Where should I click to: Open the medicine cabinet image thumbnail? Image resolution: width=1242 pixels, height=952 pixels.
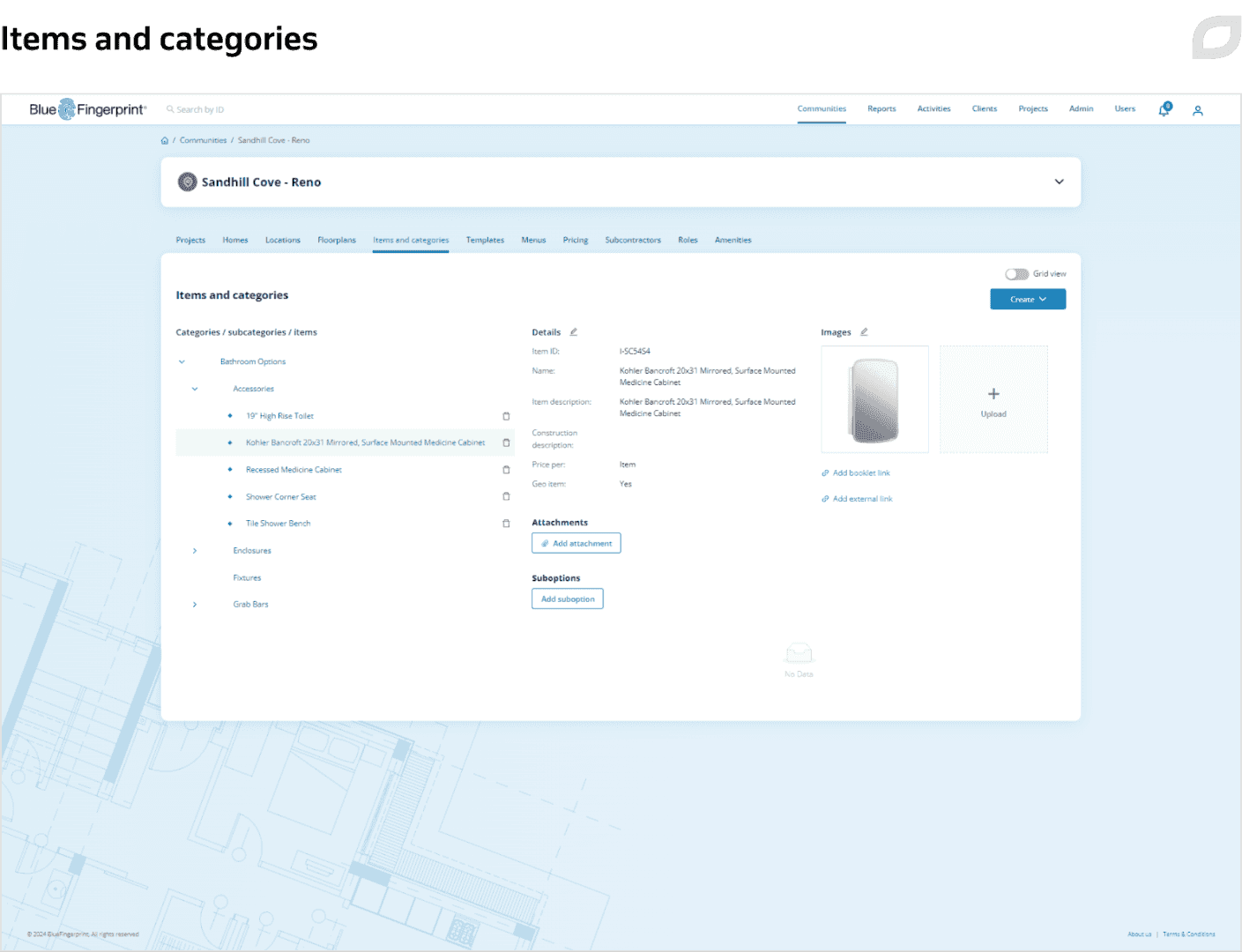tap(874, 399)
